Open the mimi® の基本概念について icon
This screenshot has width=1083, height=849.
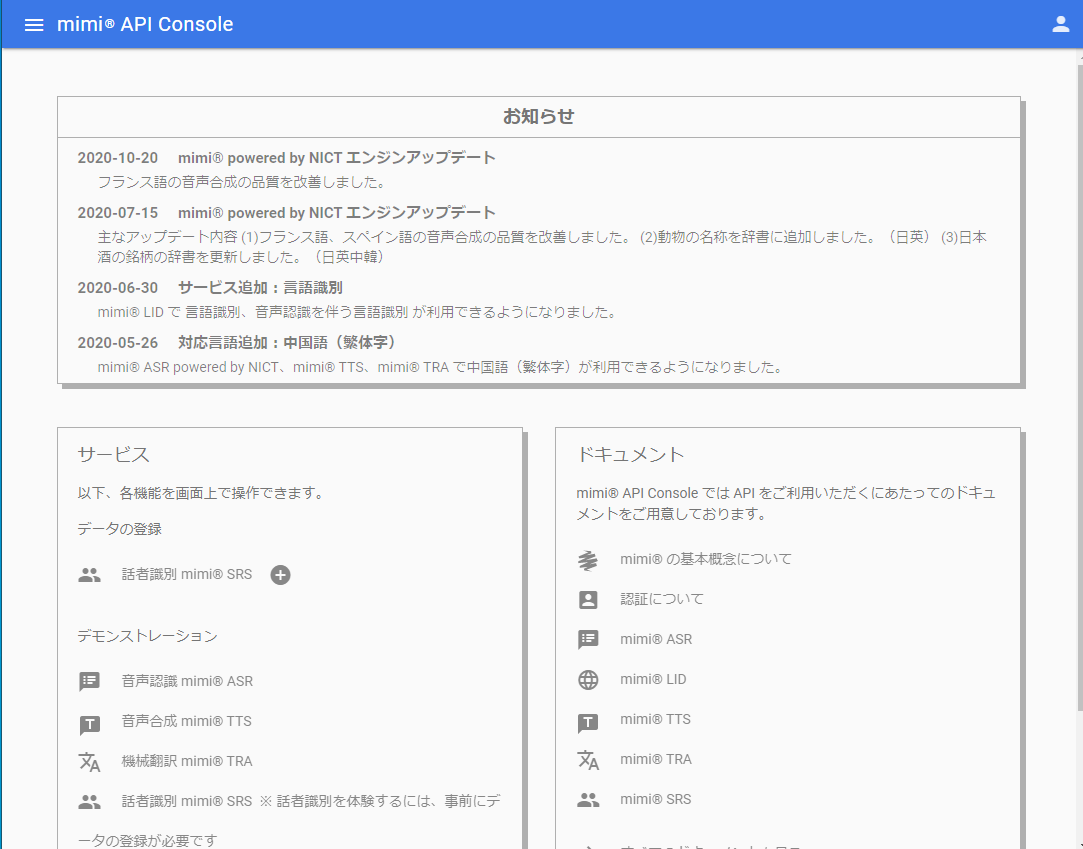pyautogui.click(x=588, y=559)
